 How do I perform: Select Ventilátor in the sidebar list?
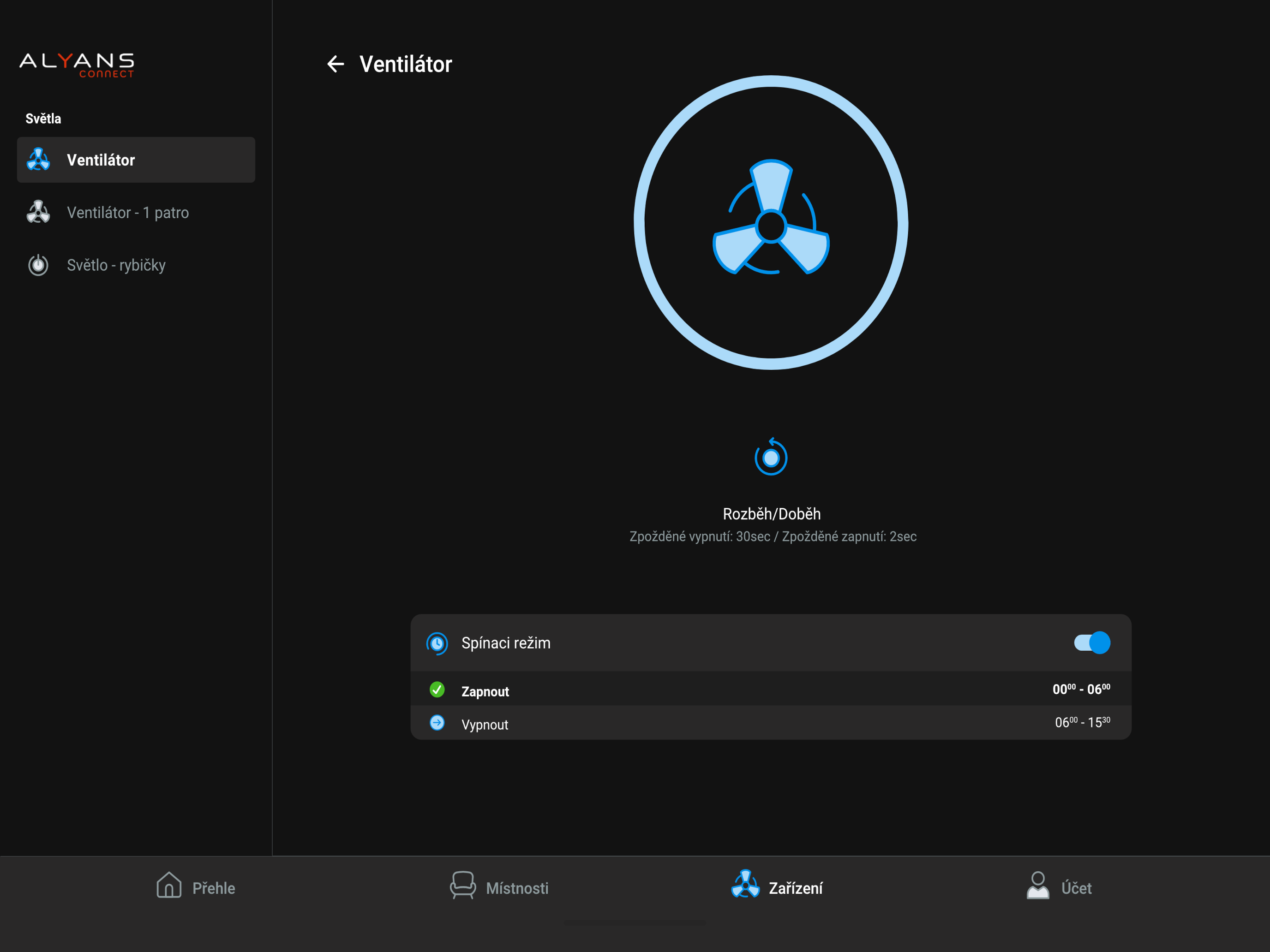point(136,160)
